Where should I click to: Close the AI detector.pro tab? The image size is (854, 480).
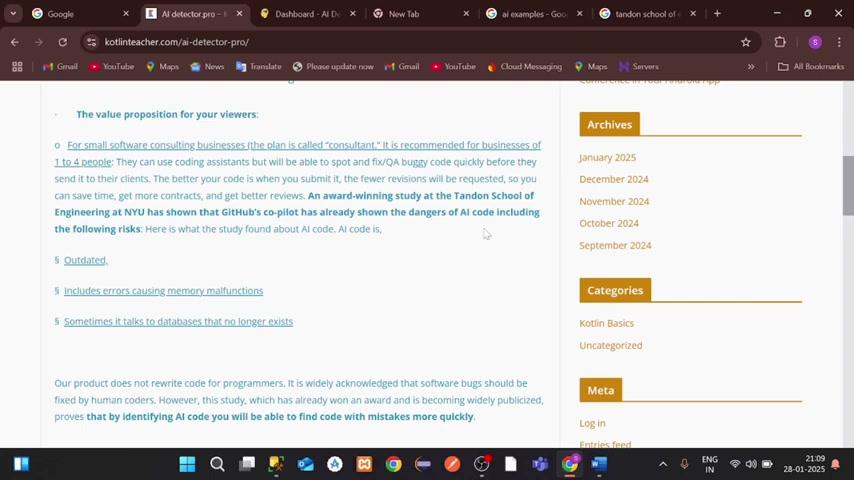[x=240, y=14]
